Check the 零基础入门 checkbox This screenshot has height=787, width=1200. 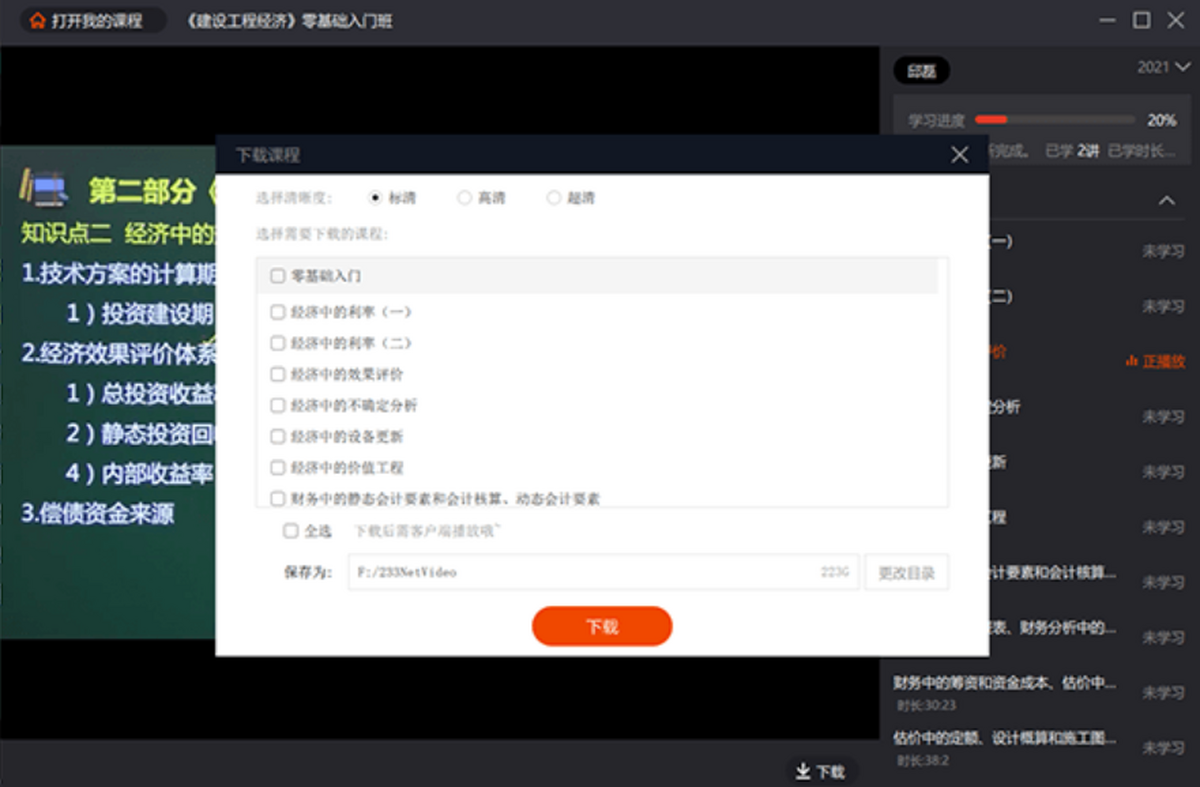pos(278,276)
